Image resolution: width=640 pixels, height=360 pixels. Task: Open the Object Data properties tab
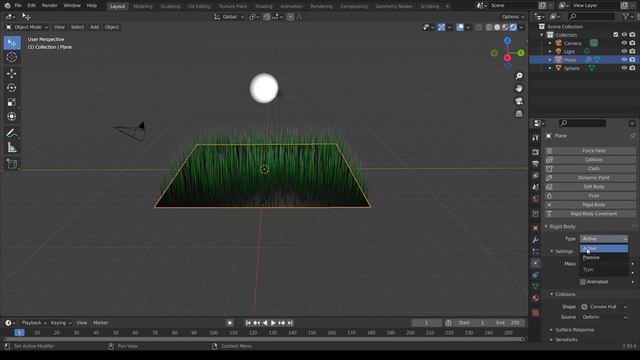coord(536,287)
